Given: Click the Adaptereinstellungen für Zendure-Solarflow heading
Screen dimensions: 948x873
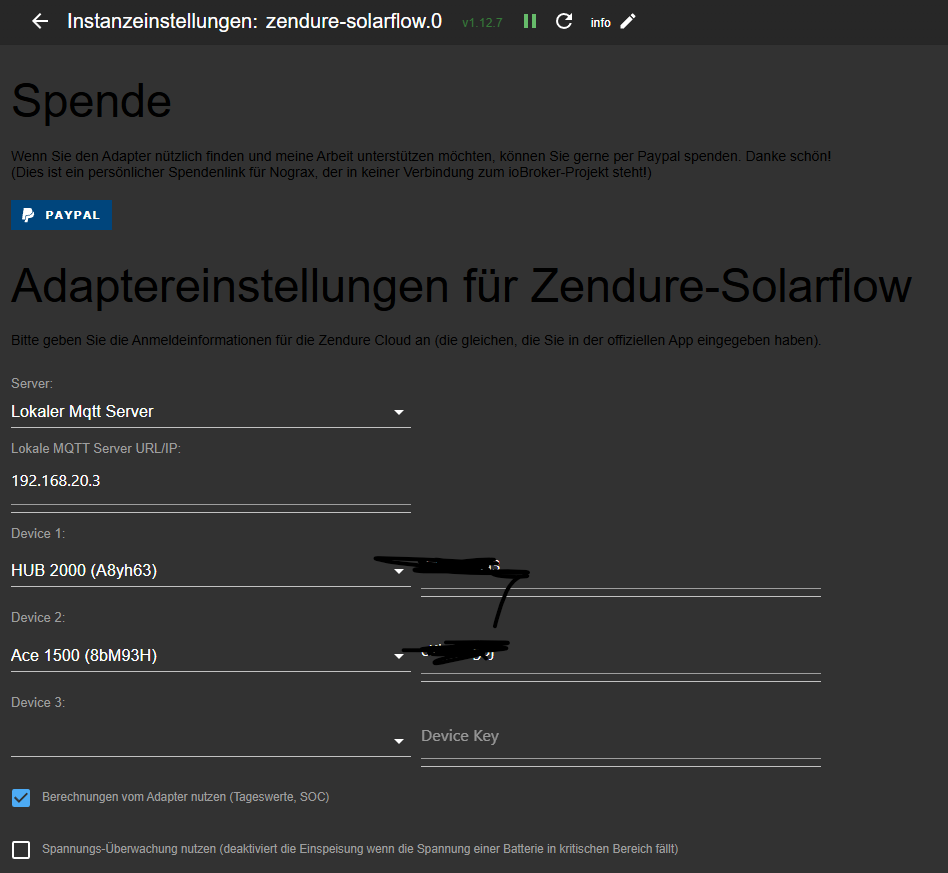Looking at the screenshot, I should [461, 286].
